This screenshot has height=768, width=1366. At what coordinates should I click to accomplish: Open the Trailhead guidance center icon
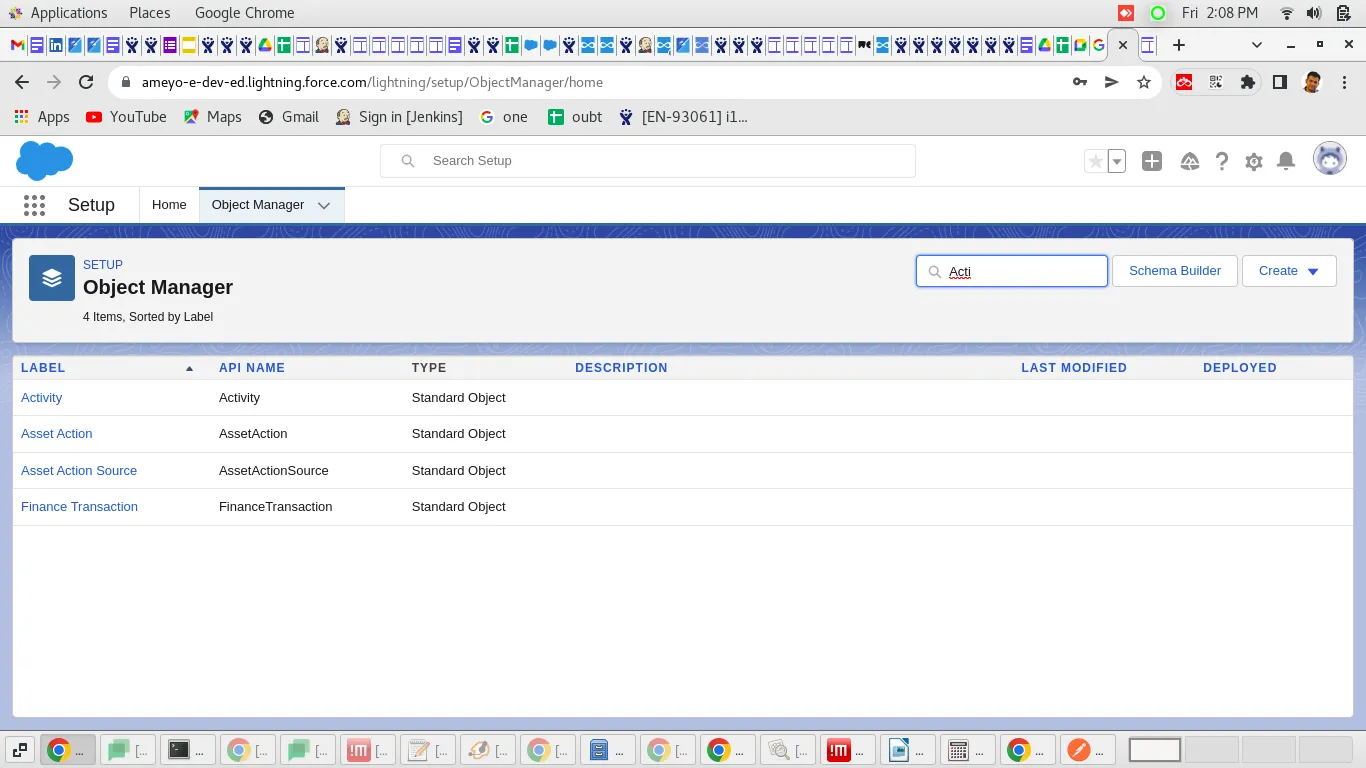pyautogui.click(x=1189, y=161)
